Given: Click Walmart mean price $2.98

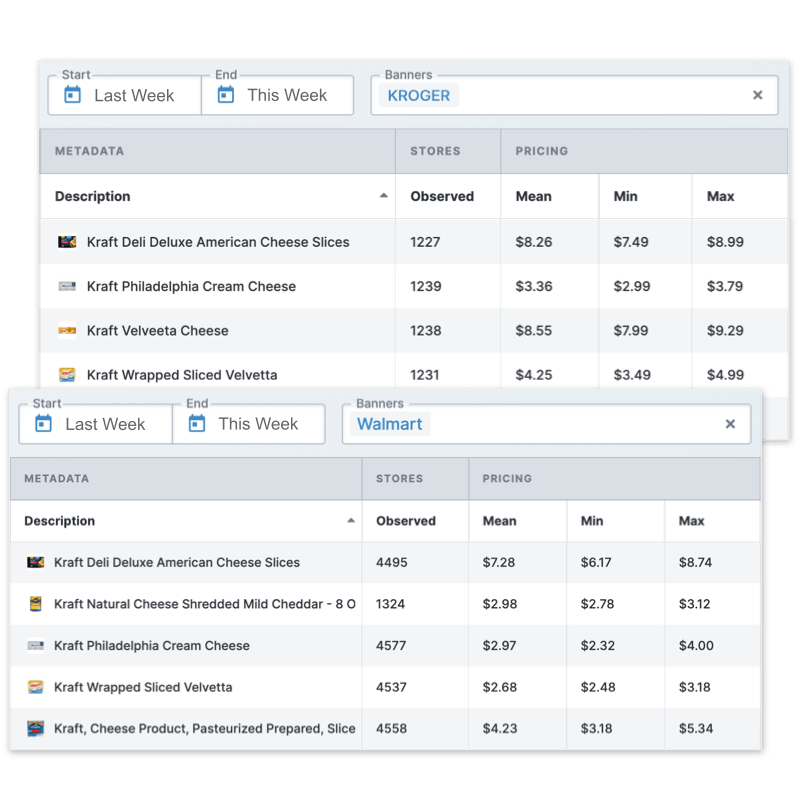Looking at the screenshot, I should coord(499,605).
